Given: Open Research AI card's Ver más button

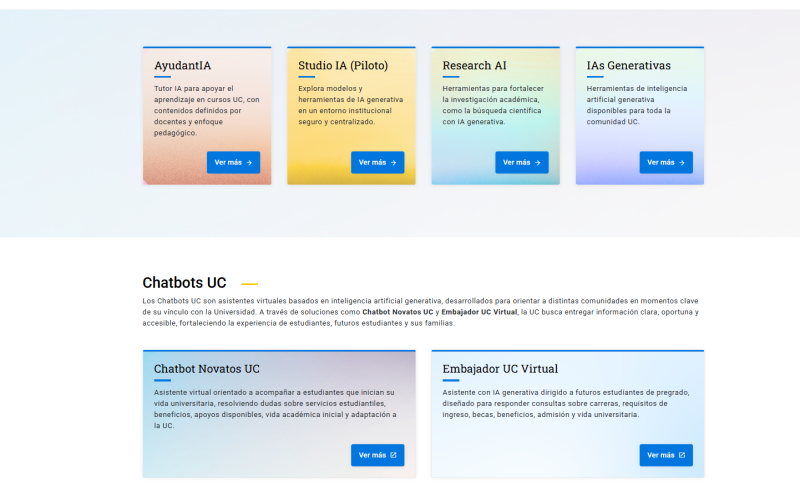Looking at the screenshot, I should click(x=522, y=162).
